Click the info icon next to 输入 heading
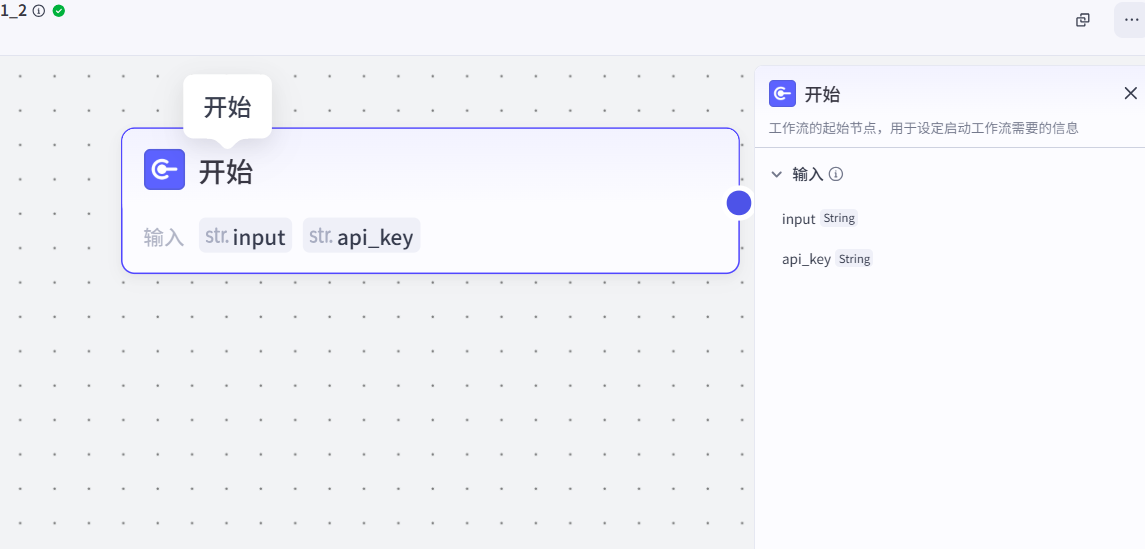 click(836, 174)
